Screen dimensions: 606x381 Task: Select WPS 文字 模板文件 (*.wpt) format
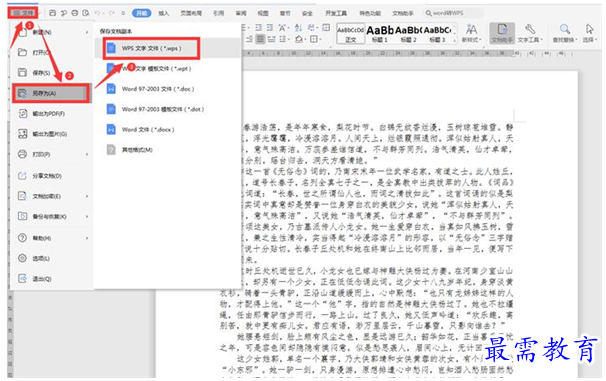click(x=169, y=69)
